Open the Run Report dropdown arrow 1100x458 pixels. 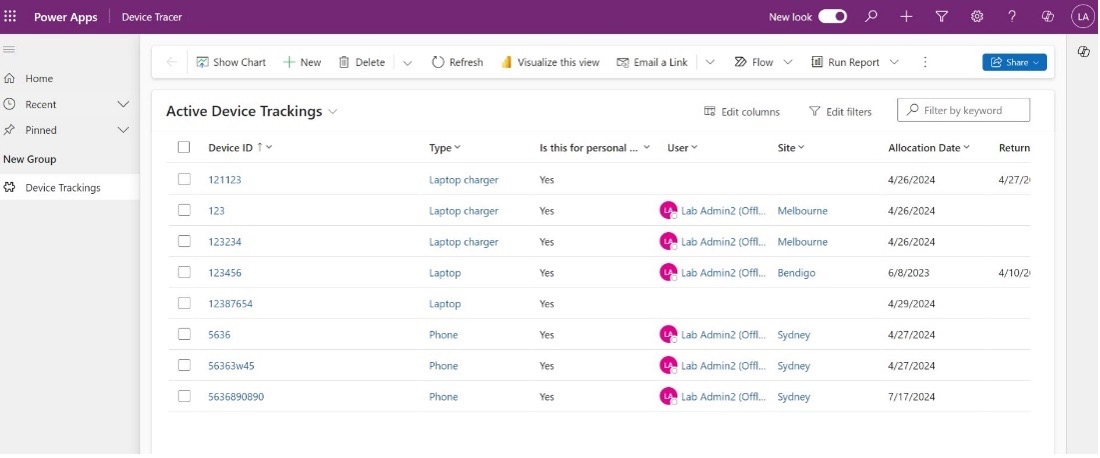tap(894, 62)
